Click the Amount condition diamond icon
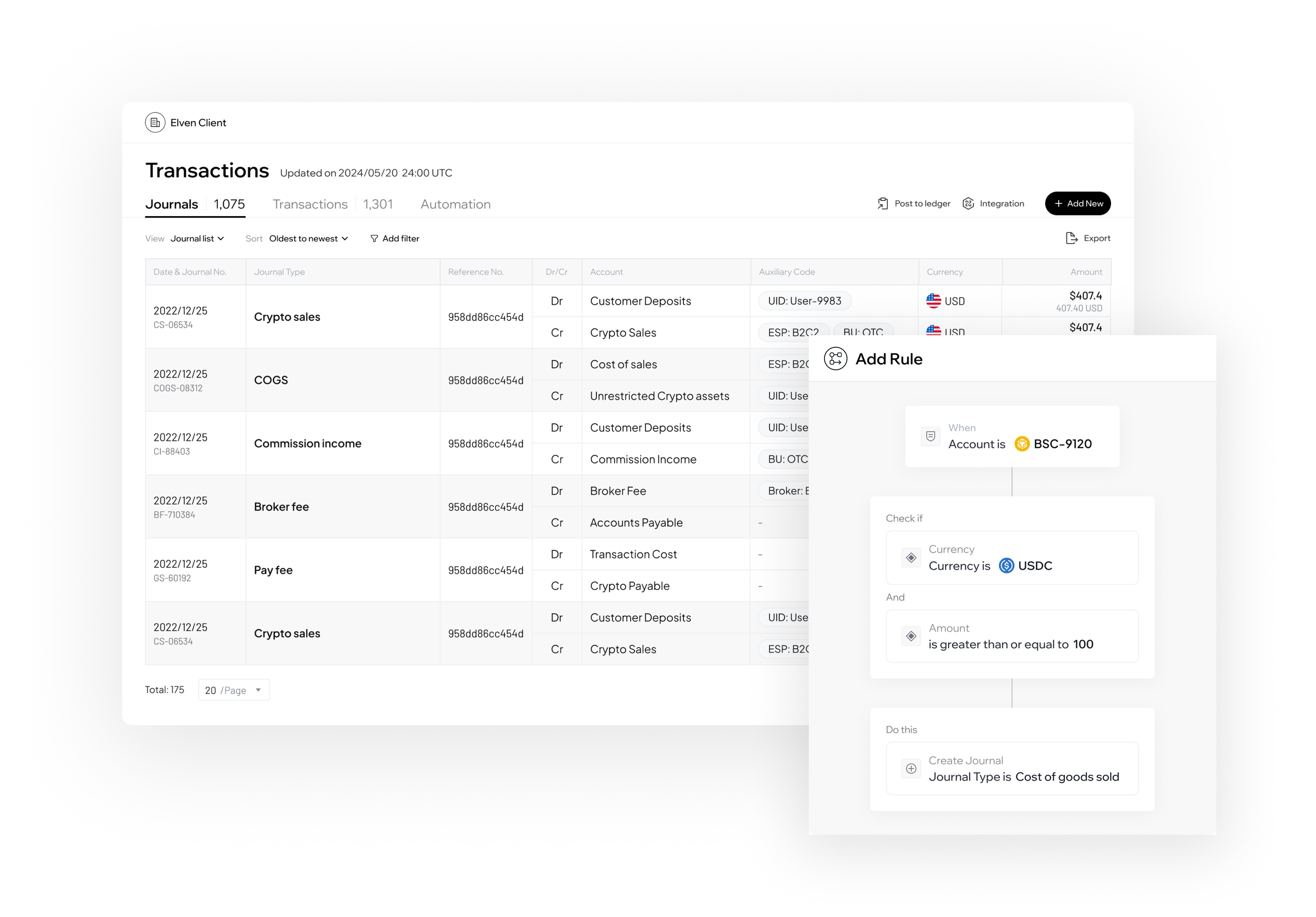This screenshot has height=917, width=1316. (x=911, y=636)
